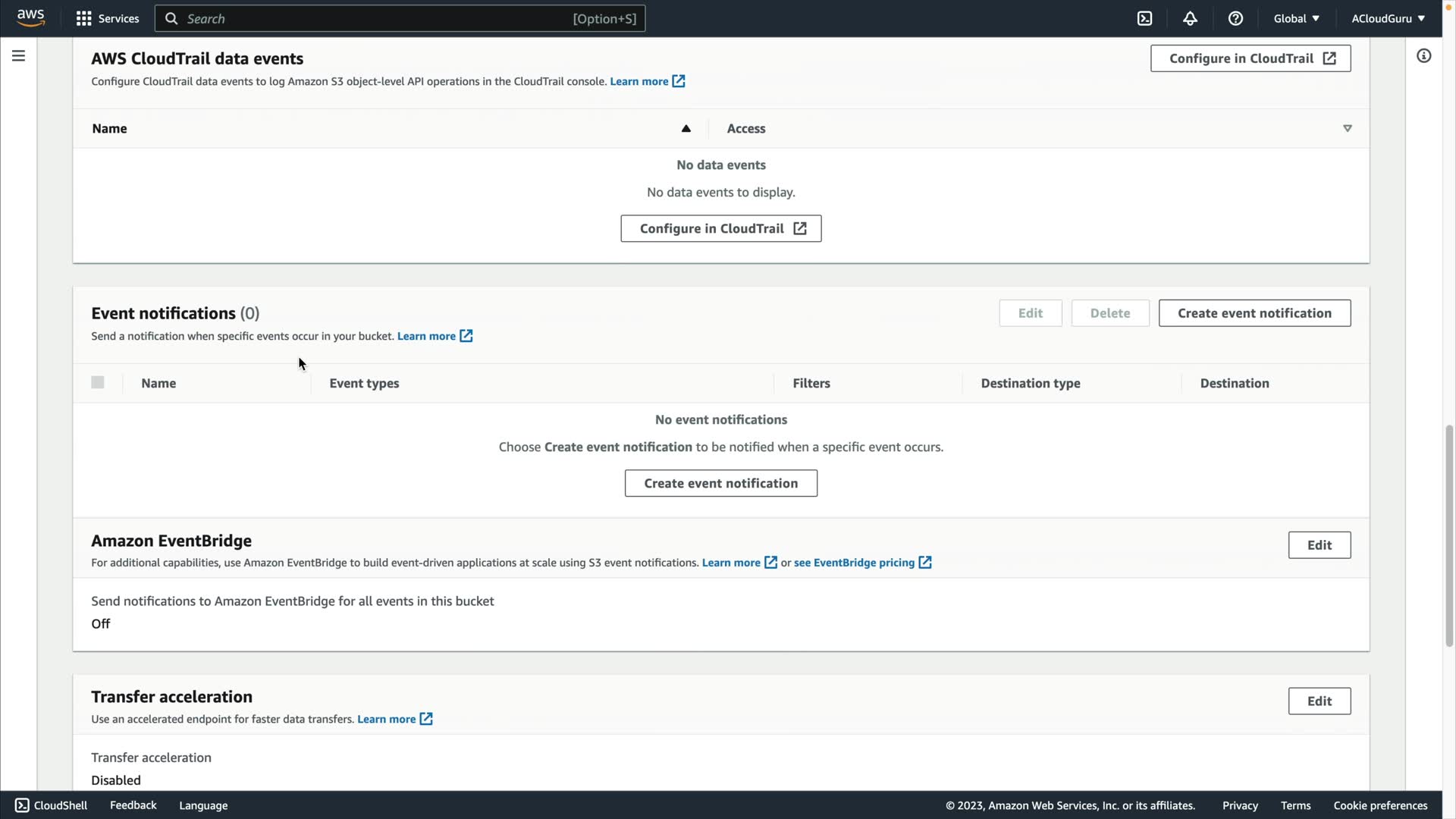Open the help question mark menu

(1235, 18)
